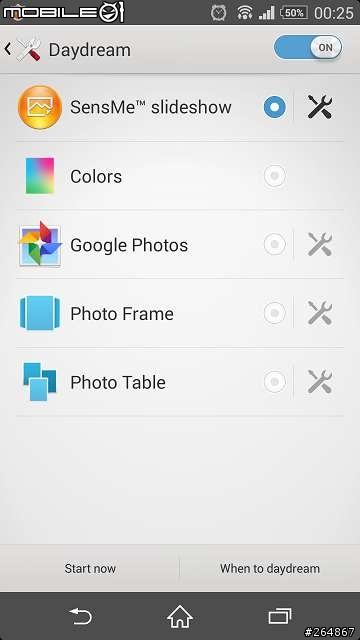Open Google Photos daydream settings wrench
The image size is (360, 640).
pyautogui.click(x=320, y=244)
